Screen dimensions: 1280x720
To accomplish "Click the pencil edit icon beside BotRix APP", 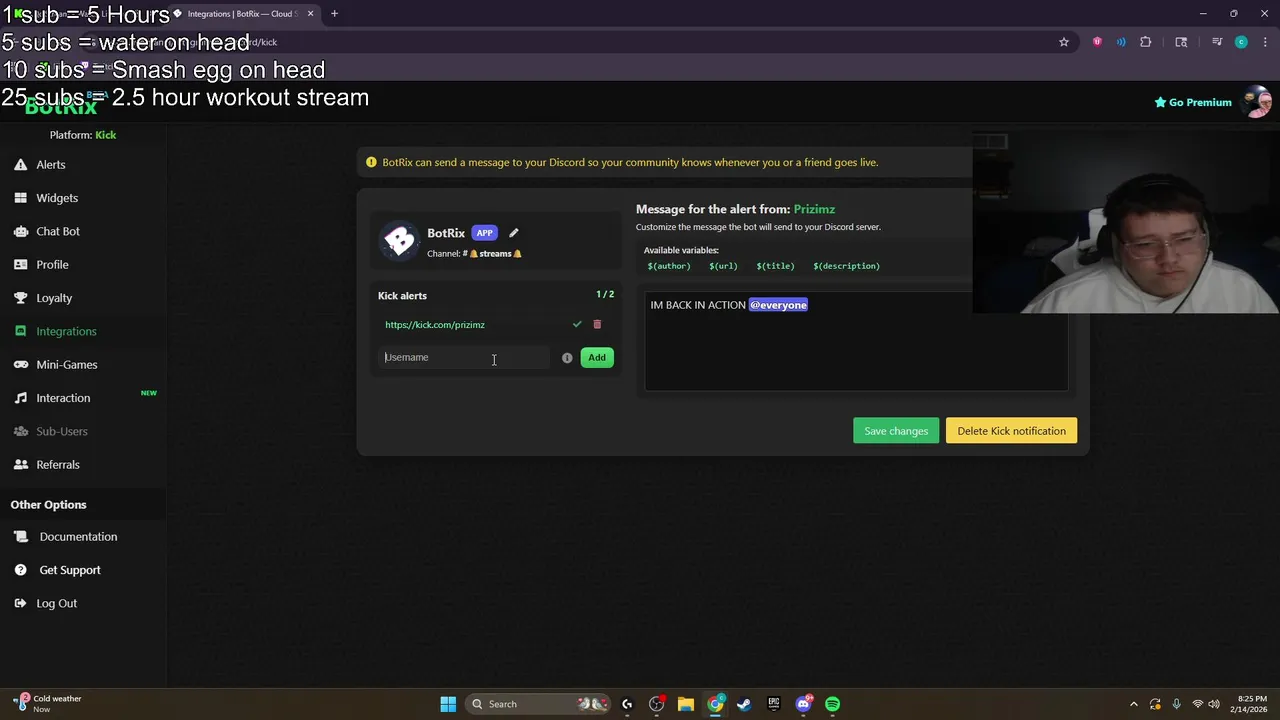I will 514,233.
